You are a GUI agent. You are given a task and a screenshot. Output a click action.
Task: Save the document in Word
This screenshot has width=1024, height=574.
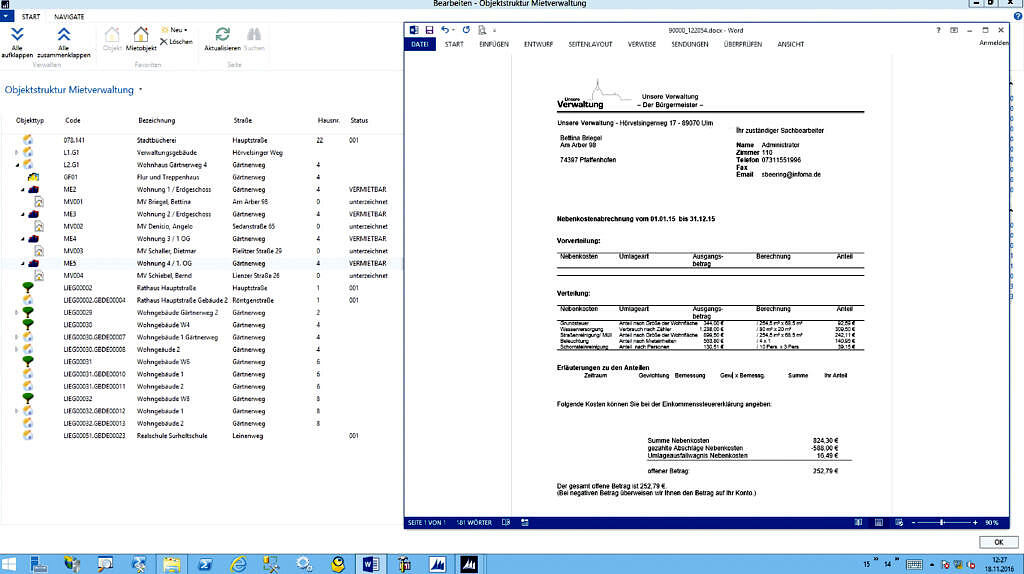coord(430,30)
